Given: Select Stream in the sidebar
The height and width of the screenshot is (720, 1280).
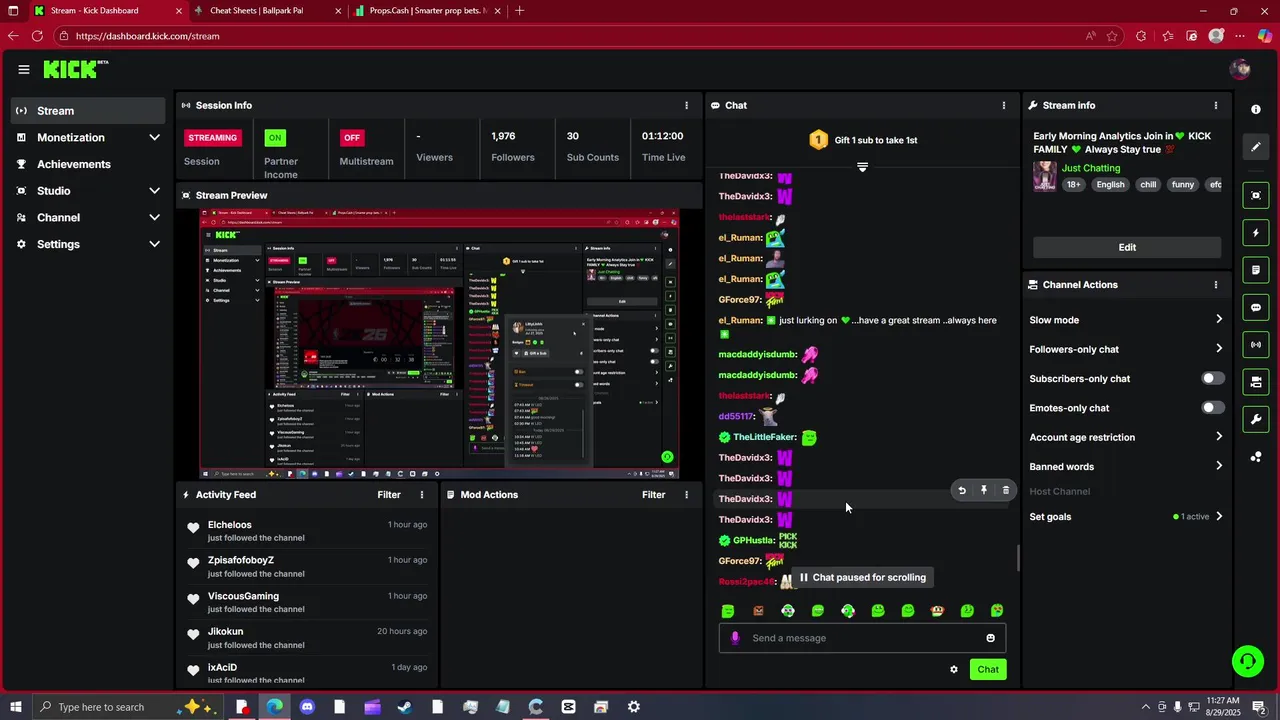Looking at the screenshot, I should coord(89,111).
